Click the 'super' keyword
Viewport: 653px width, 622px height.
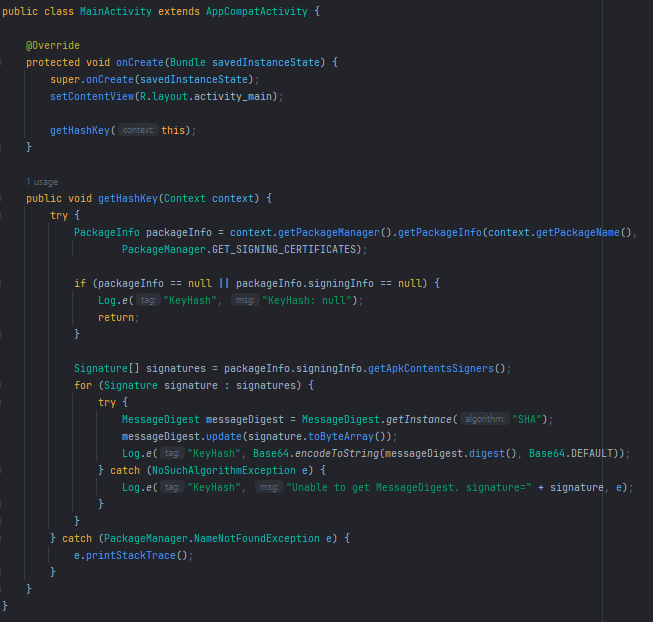point(65,80)
